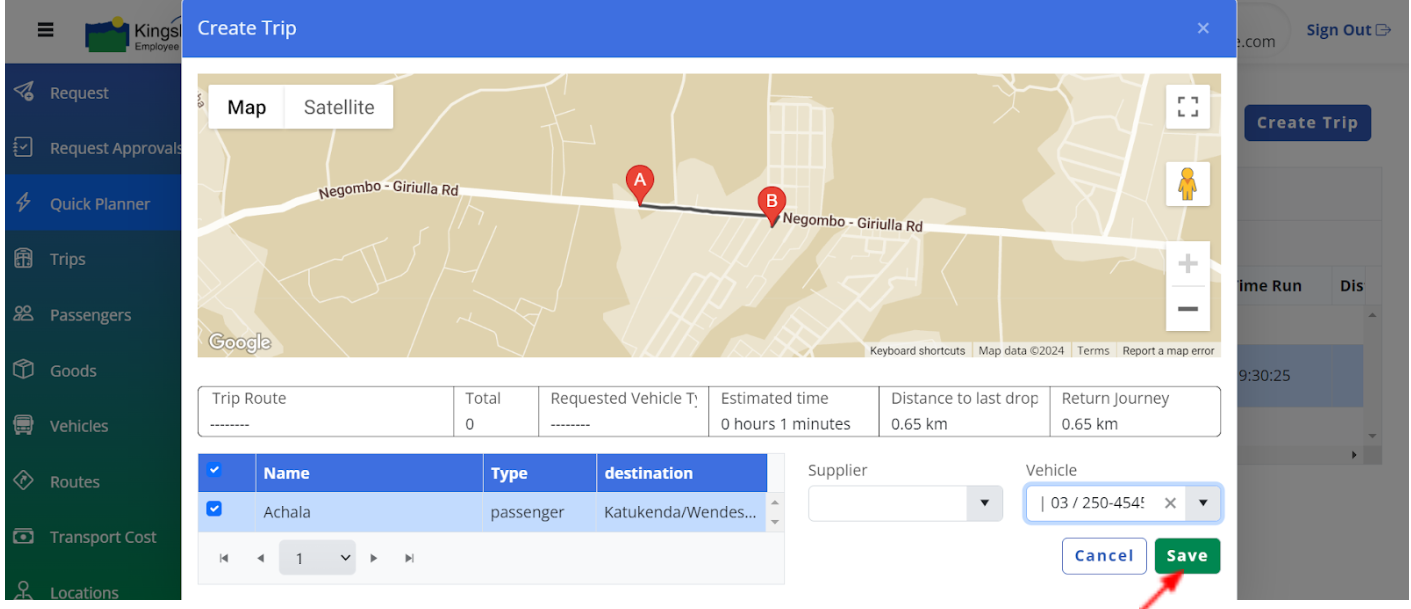1411x609 pixels.
Task: Click the Goods box icon
Action: pos(24,370)
